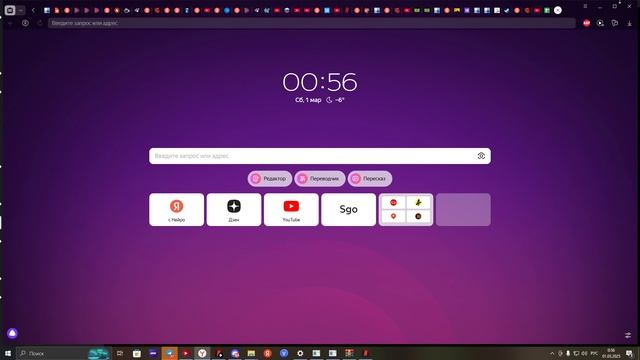The image size is (640, 360).
Task: Close the active new tab
Action: 558,10
